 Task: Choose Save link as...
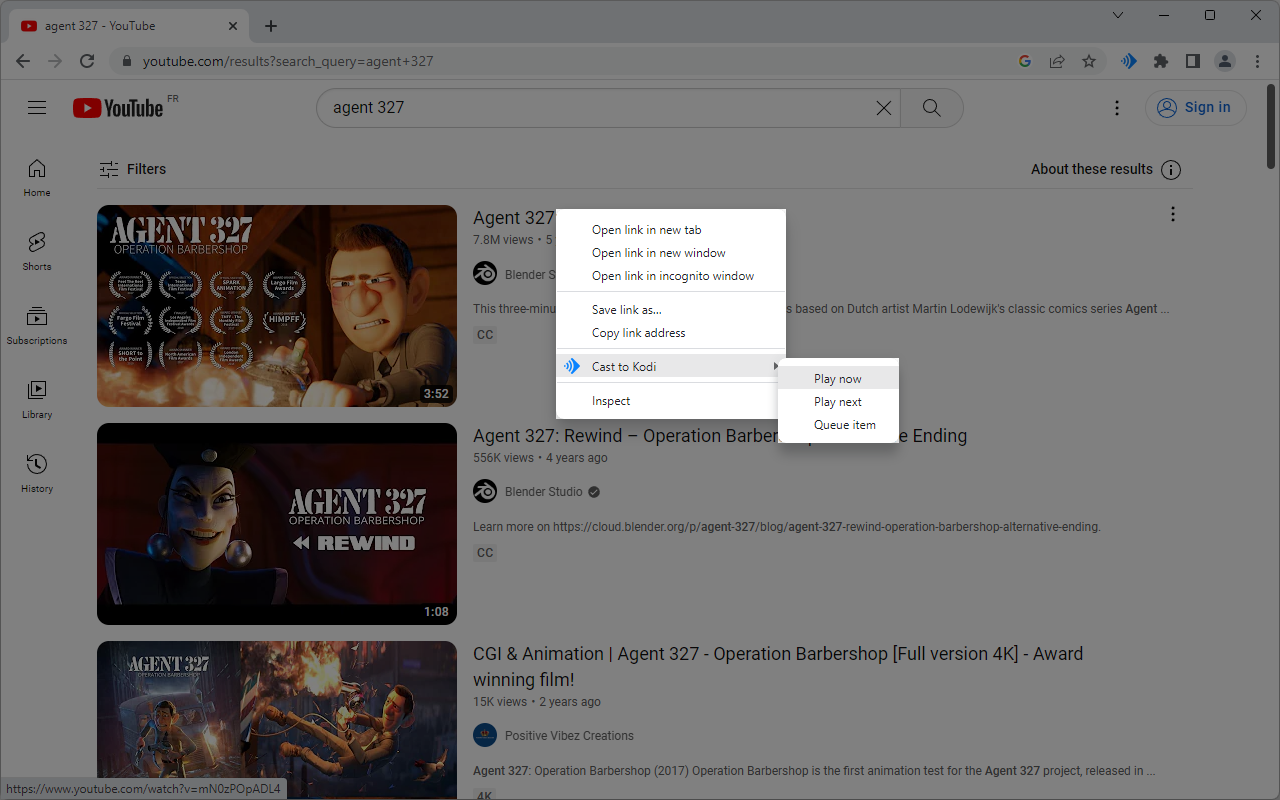coord(671,310)
